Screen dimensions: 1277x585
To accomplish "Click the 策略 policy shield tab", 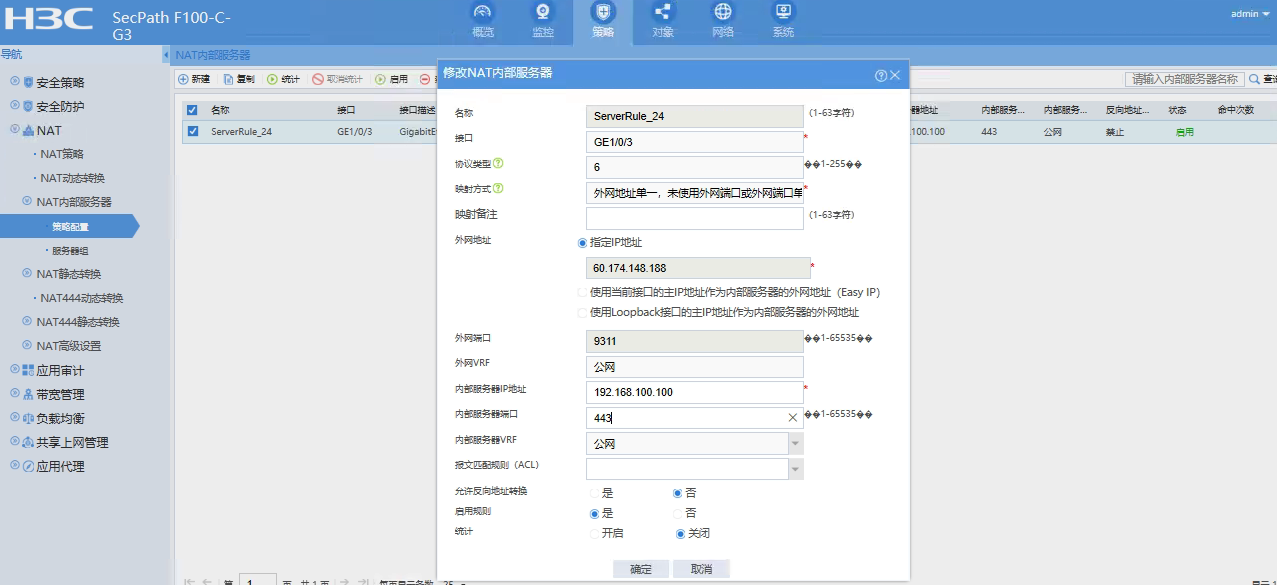I will (603, 21).
